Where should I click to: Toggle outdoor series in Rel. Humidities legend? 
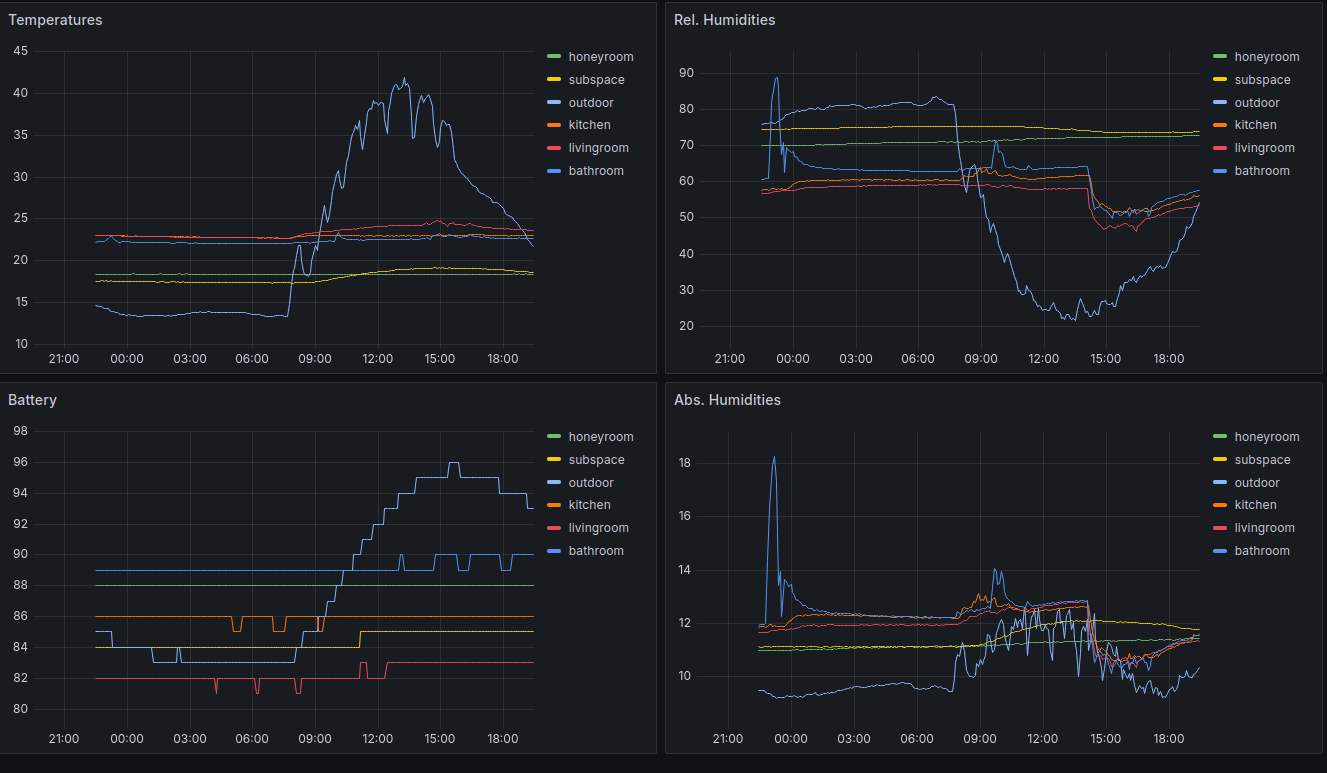pyautogui.click(x=1256, y=103)
